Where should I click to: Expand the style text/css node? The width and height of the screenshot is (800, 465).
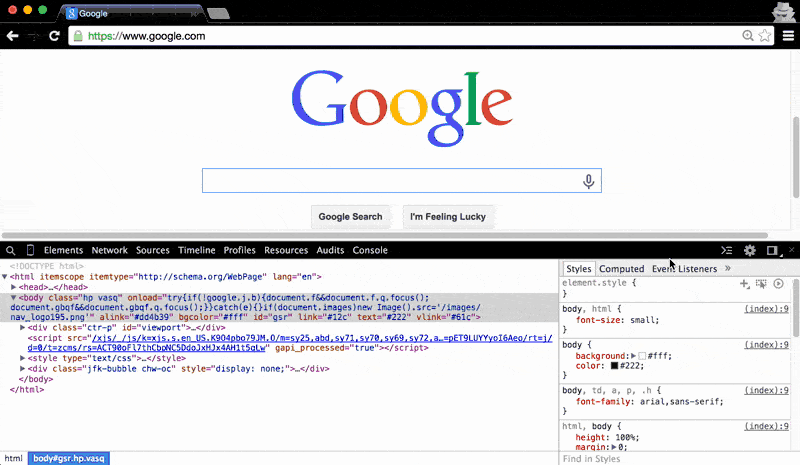[x=22, y=358]
